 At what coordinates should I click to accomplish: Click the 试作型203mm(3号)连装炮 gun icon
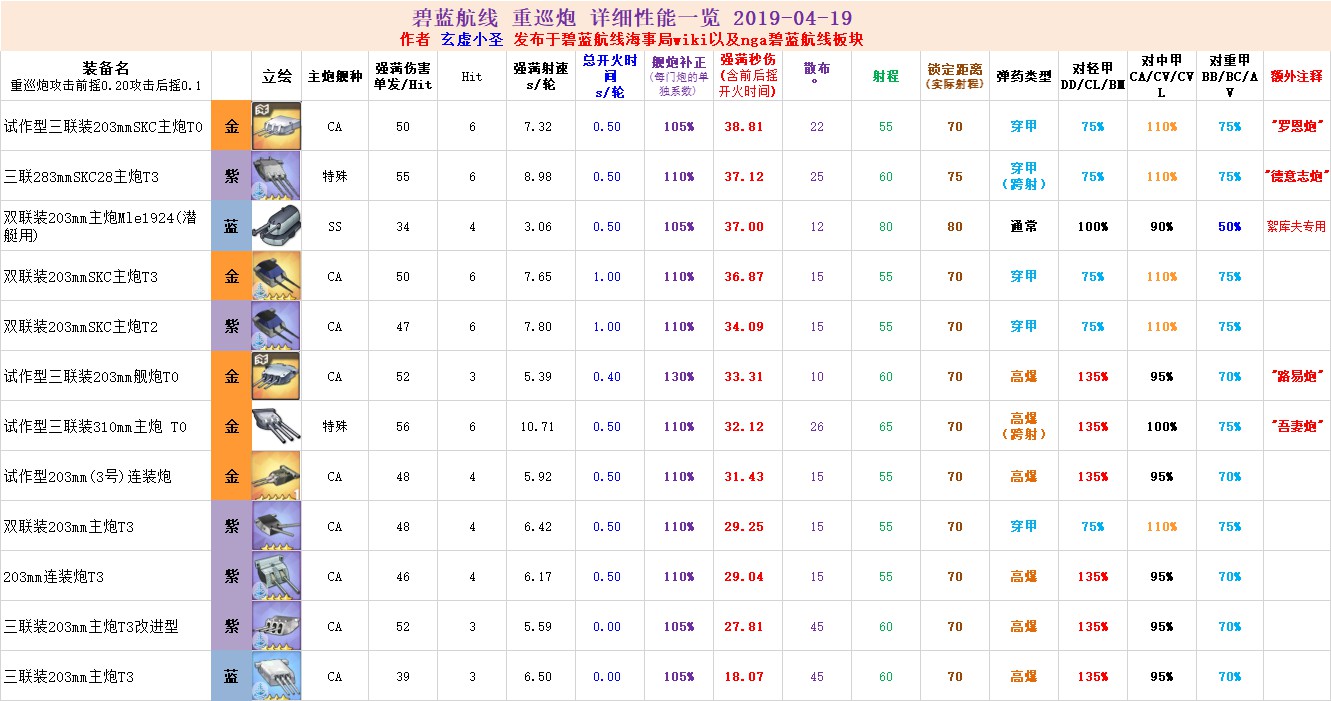tap(276, 476)
